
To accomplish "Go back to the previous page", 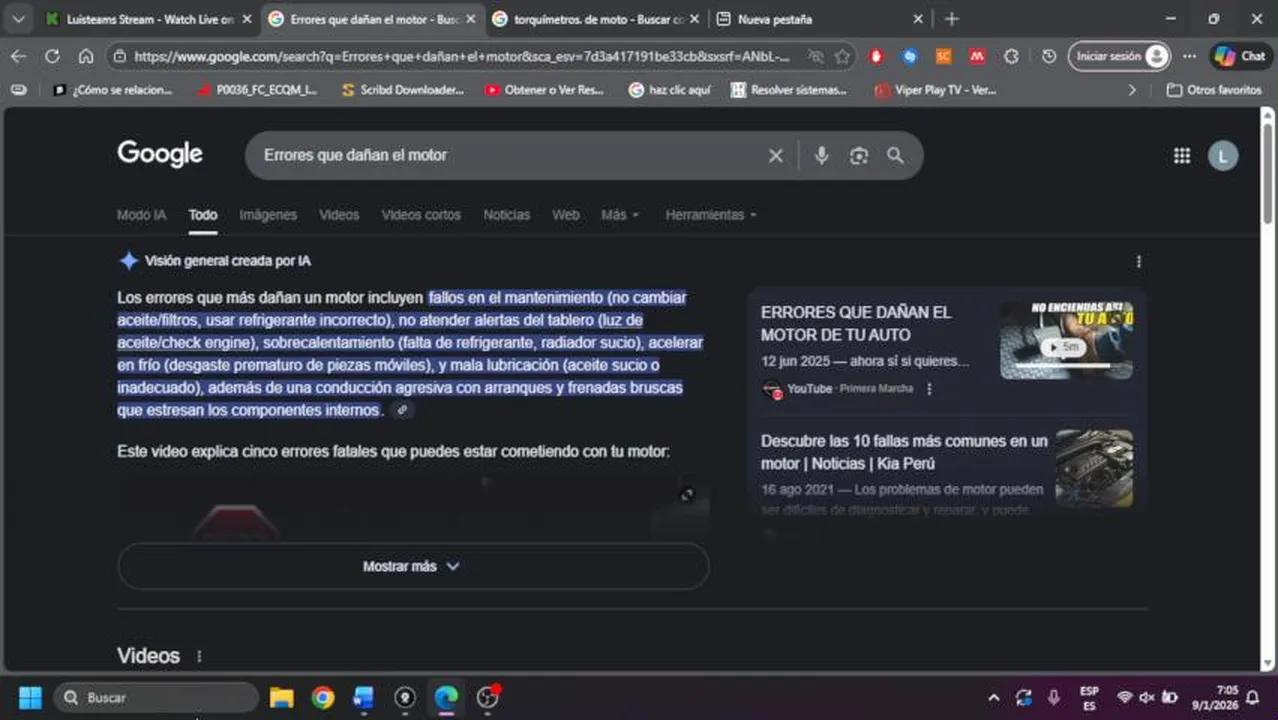I will 19,57.
